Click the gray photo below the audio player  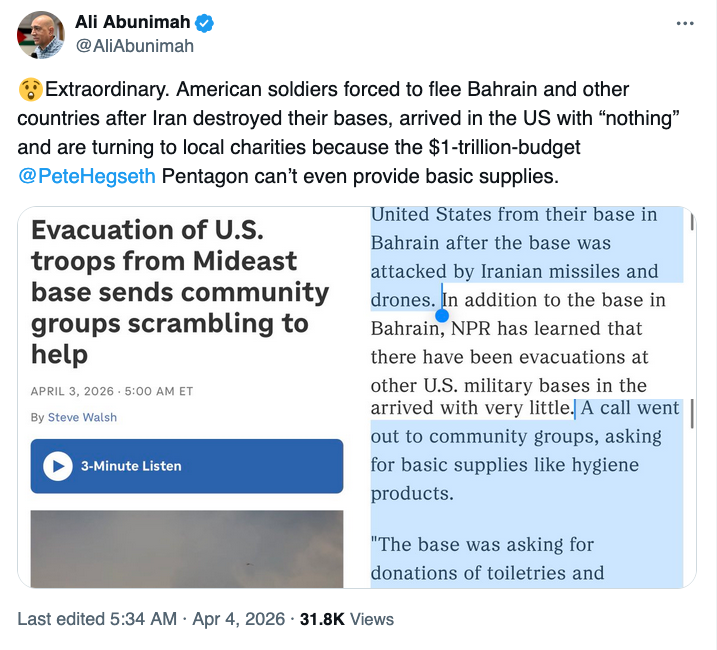pos(186,548)
